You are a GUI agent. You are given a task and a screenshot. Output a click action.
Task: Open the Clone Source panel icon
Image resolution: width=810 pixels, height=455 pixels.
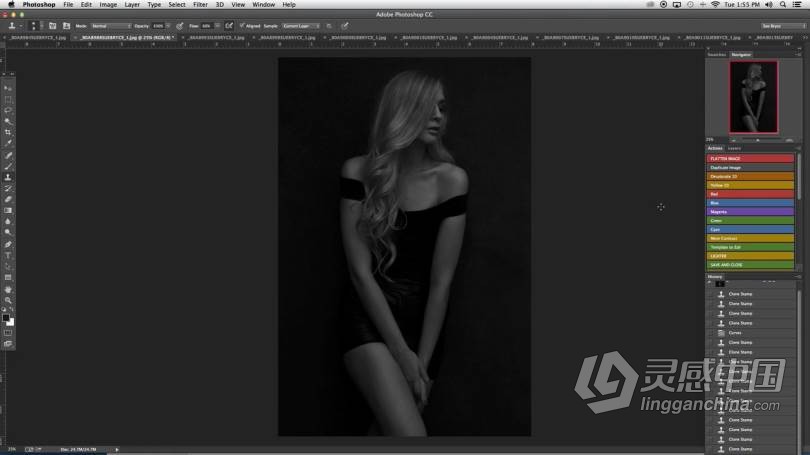coord(66,26)
